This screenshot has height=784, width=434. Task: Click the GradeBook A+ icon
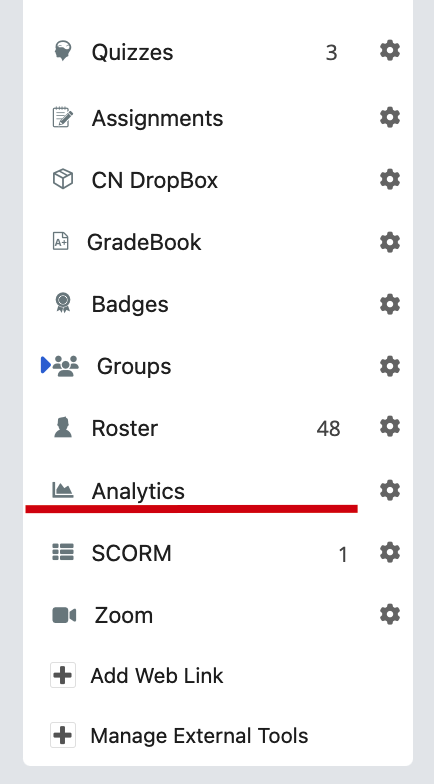[x=60, y=242]
